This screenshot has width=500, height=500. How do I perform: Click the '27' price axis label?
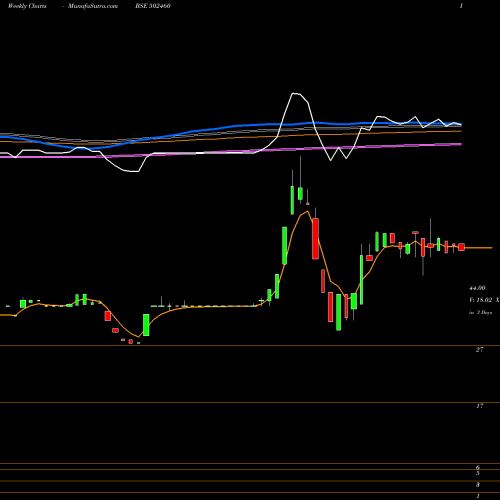[479, 349]
